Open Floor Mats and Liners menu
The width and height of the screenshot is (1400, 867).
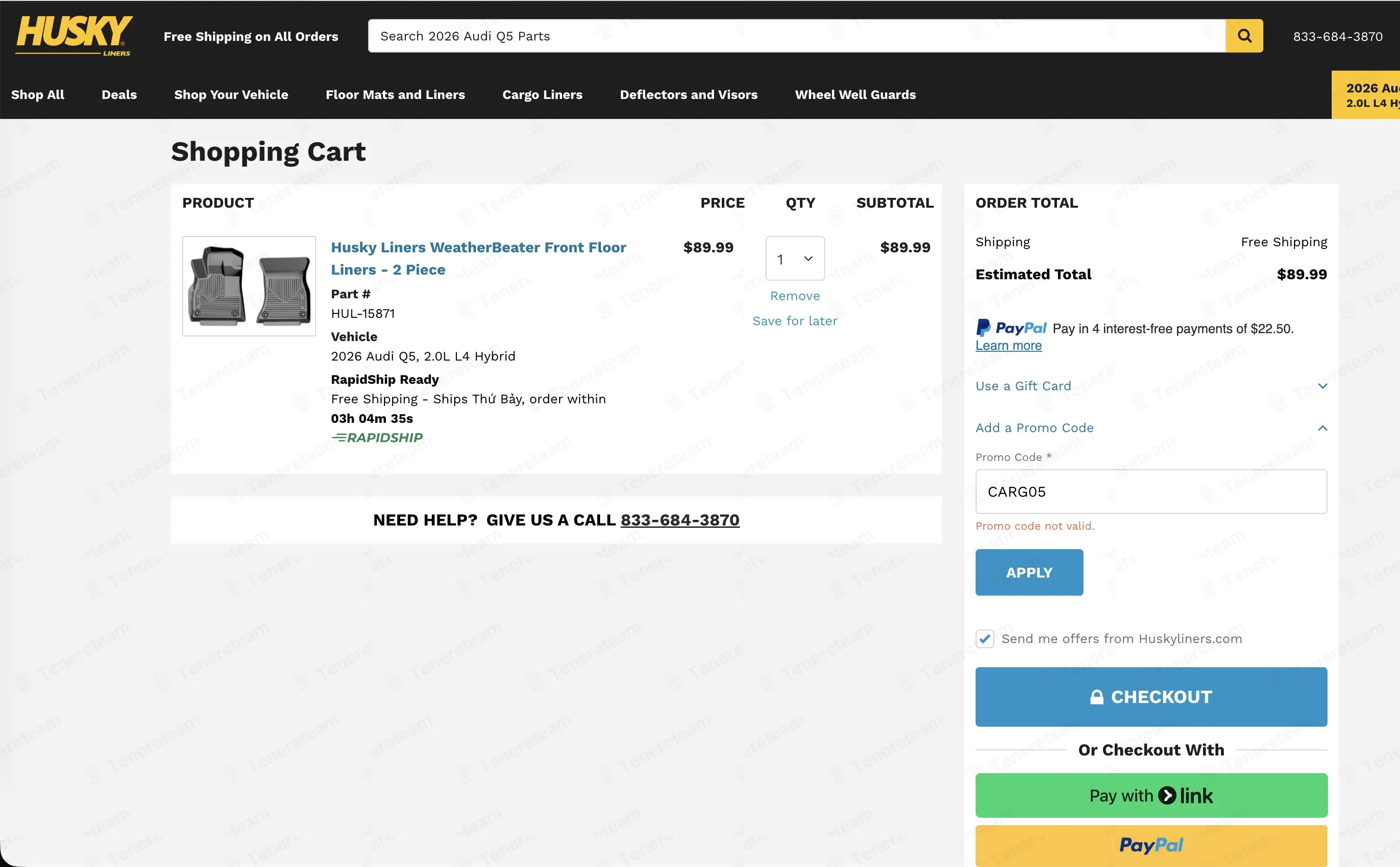coord(395,95)
